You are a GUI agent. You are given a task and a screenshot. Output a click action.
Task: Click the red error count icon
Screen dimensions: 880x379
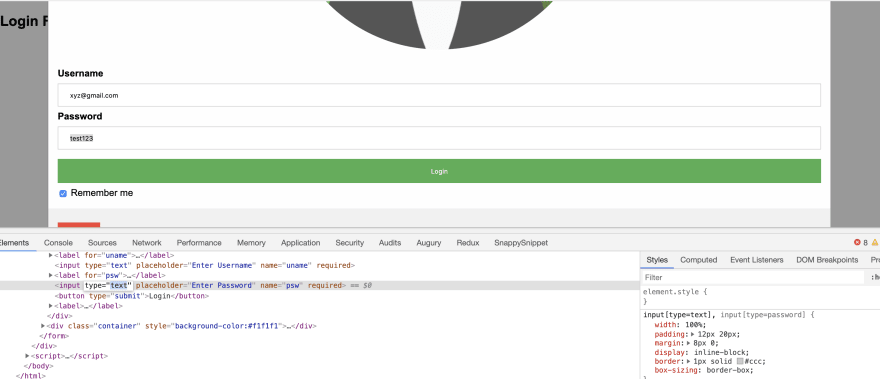click(857, 243)
